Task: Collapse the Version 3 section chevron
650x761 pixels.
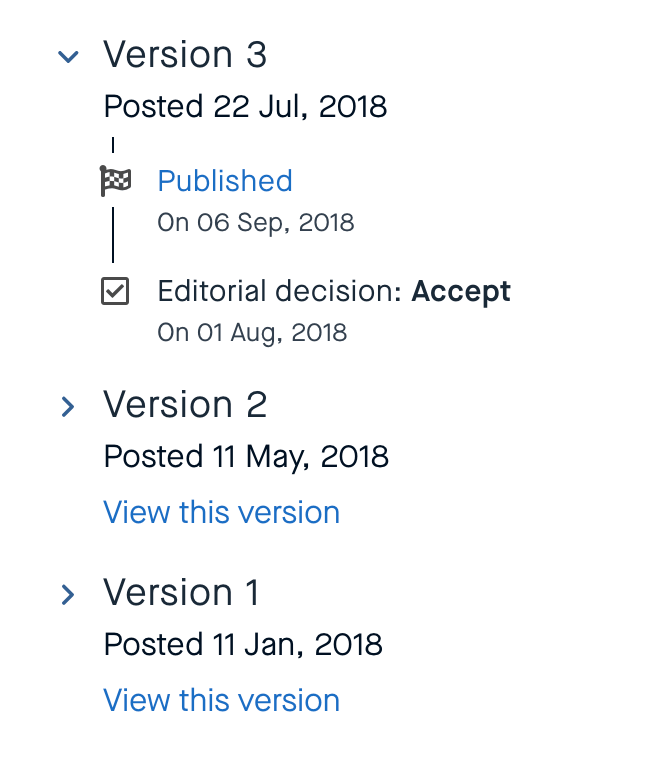Action: click(68, 57)
